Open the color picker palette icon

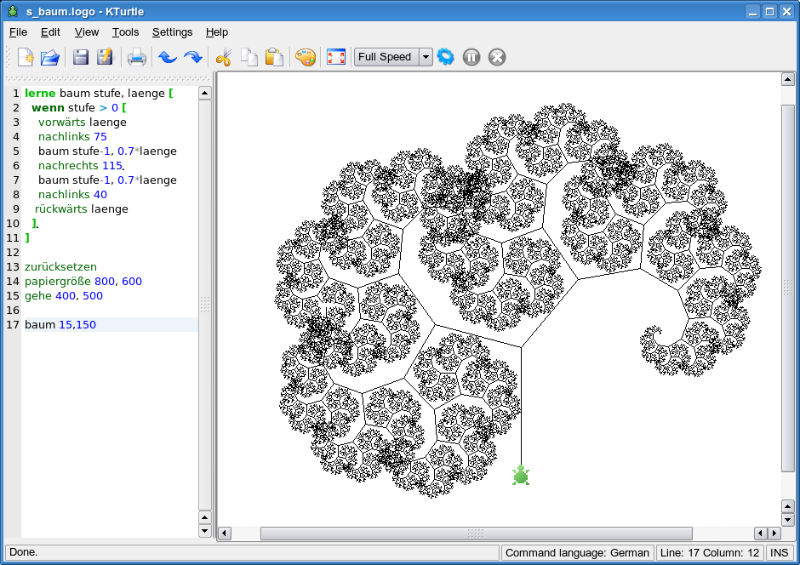[x=305, y=57]
